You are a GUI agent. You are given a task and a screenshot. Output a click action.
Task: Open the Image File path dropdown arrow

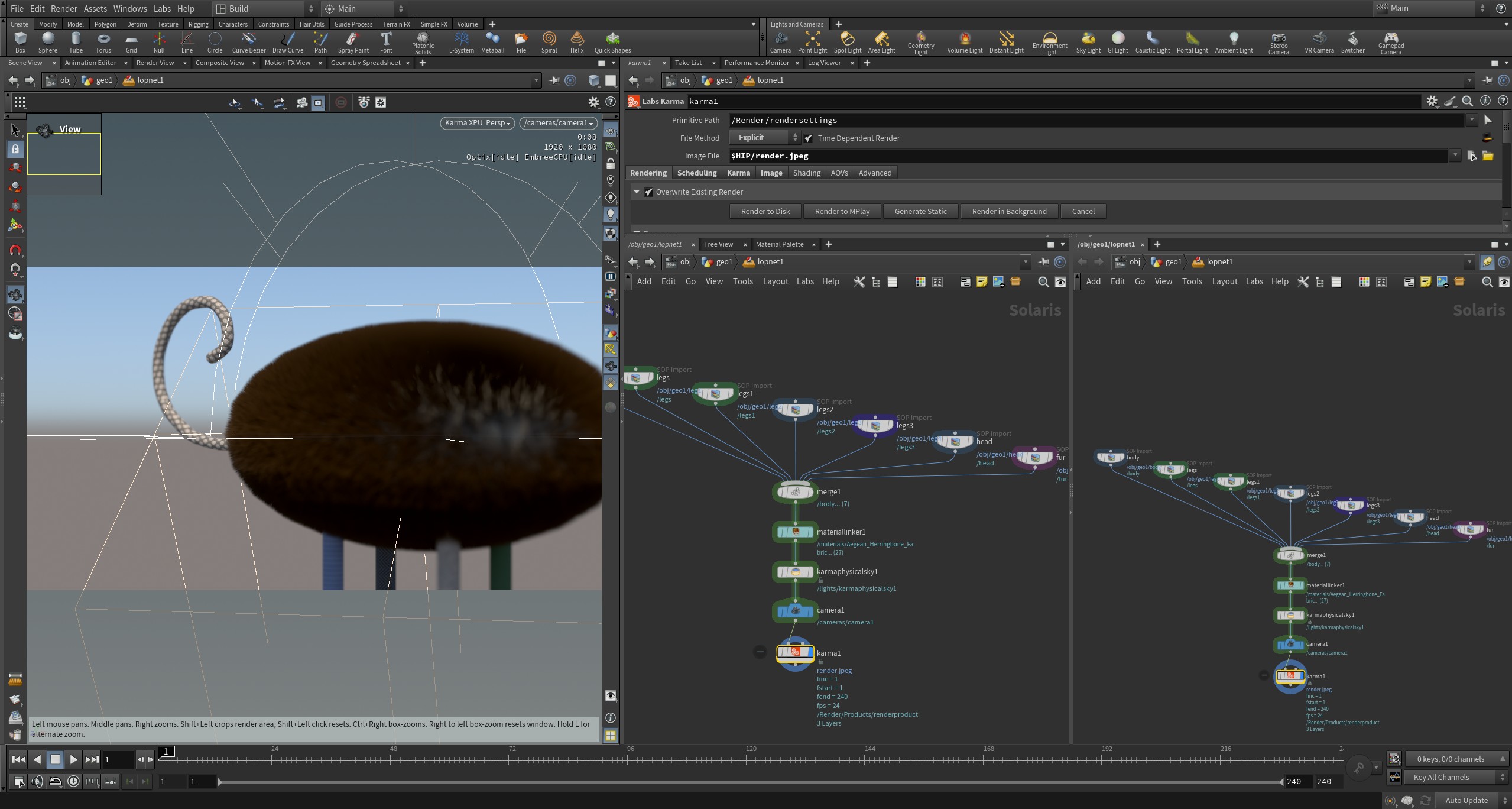click(1455, 156)
